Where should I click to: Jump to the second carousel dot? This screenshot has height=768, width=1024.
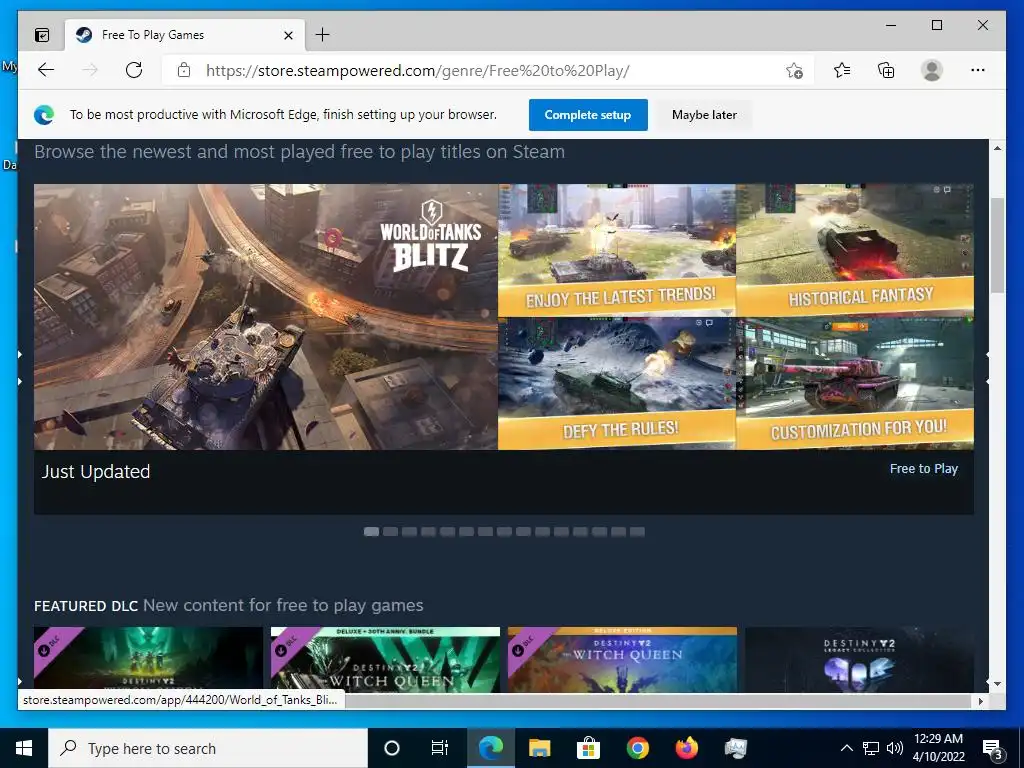tap(391, 532)
